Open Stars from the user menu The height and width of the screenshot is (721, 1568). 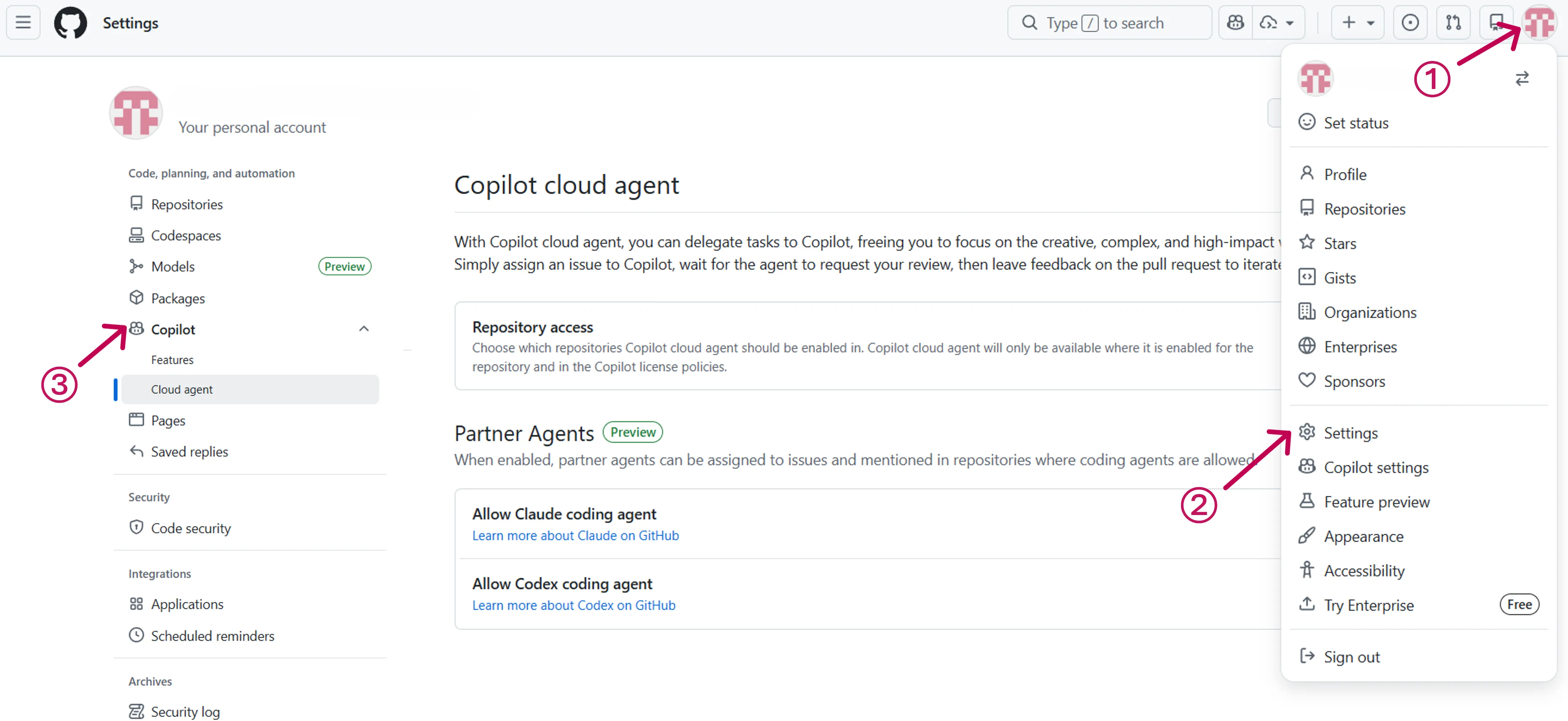pyautogui.click(x=1418, y=243)
